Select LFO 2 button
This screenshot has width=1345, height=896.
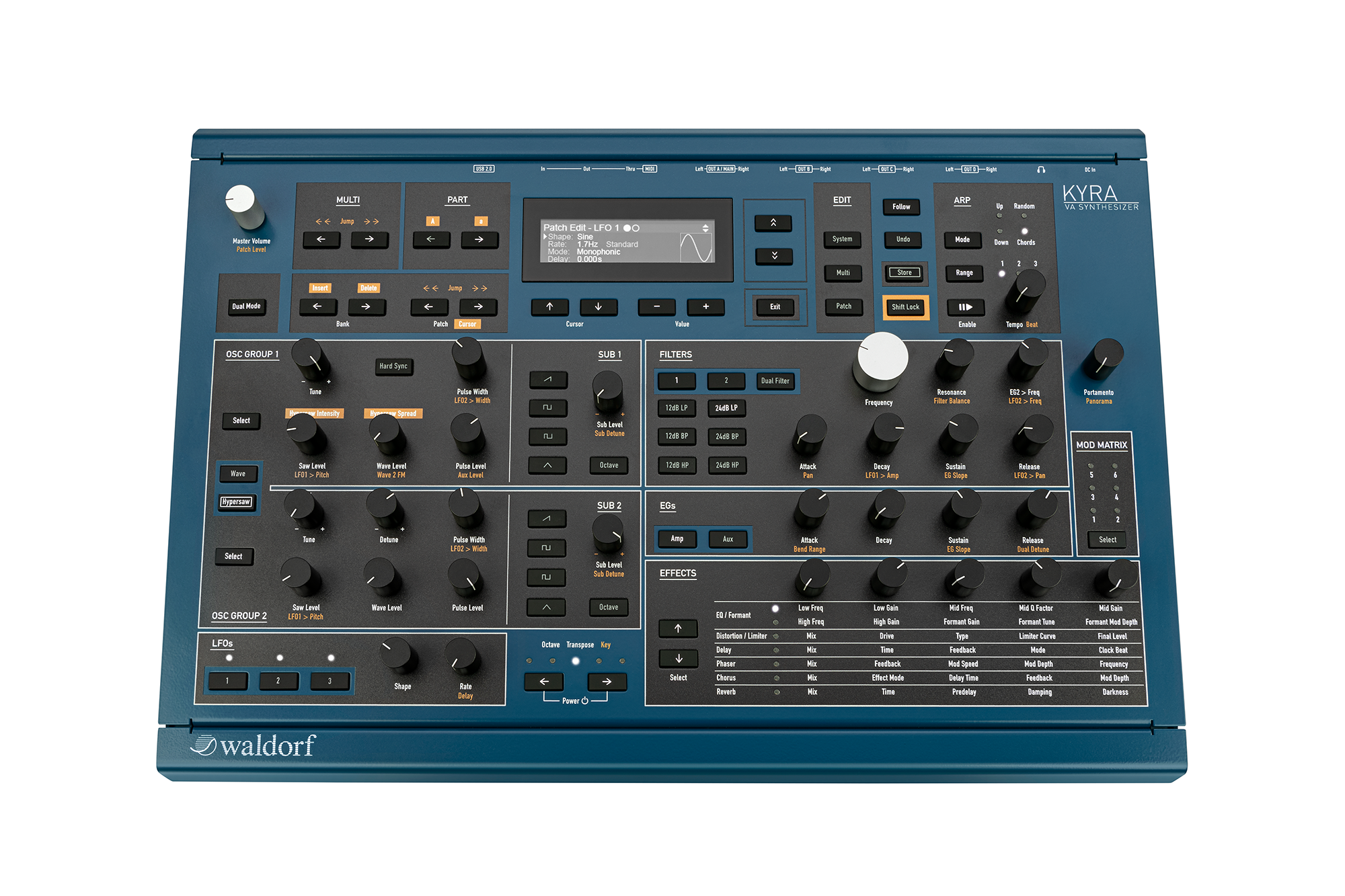point(278,681)
